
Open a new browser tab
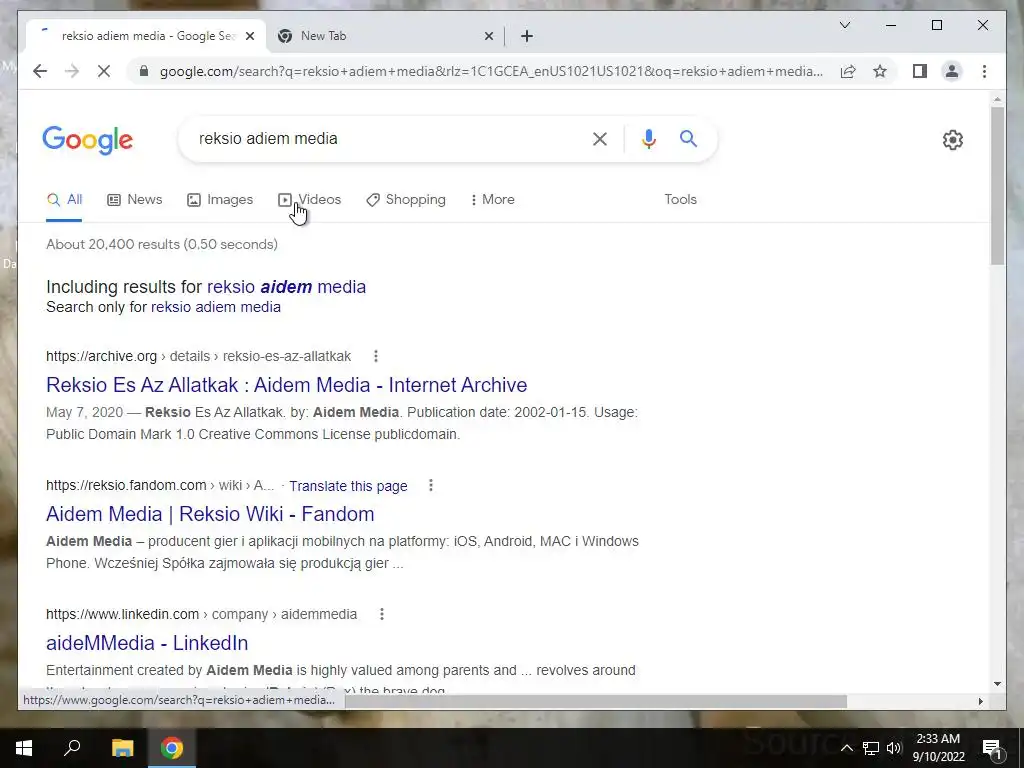tap(527, 36)
